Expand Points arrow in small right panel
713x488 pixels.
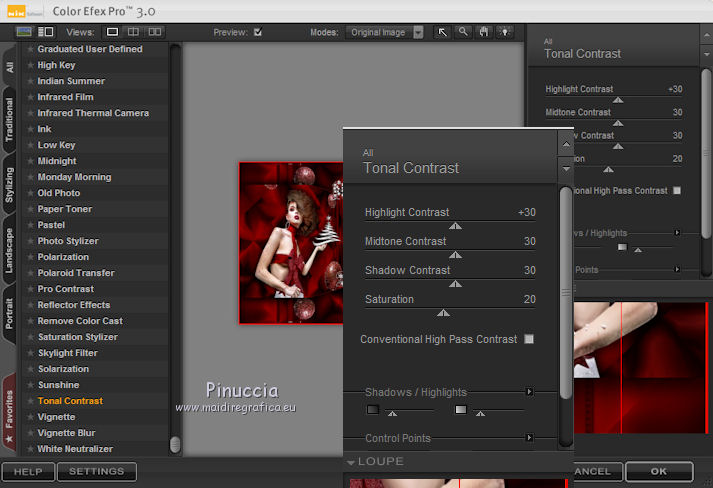click(x=677, y=269)
